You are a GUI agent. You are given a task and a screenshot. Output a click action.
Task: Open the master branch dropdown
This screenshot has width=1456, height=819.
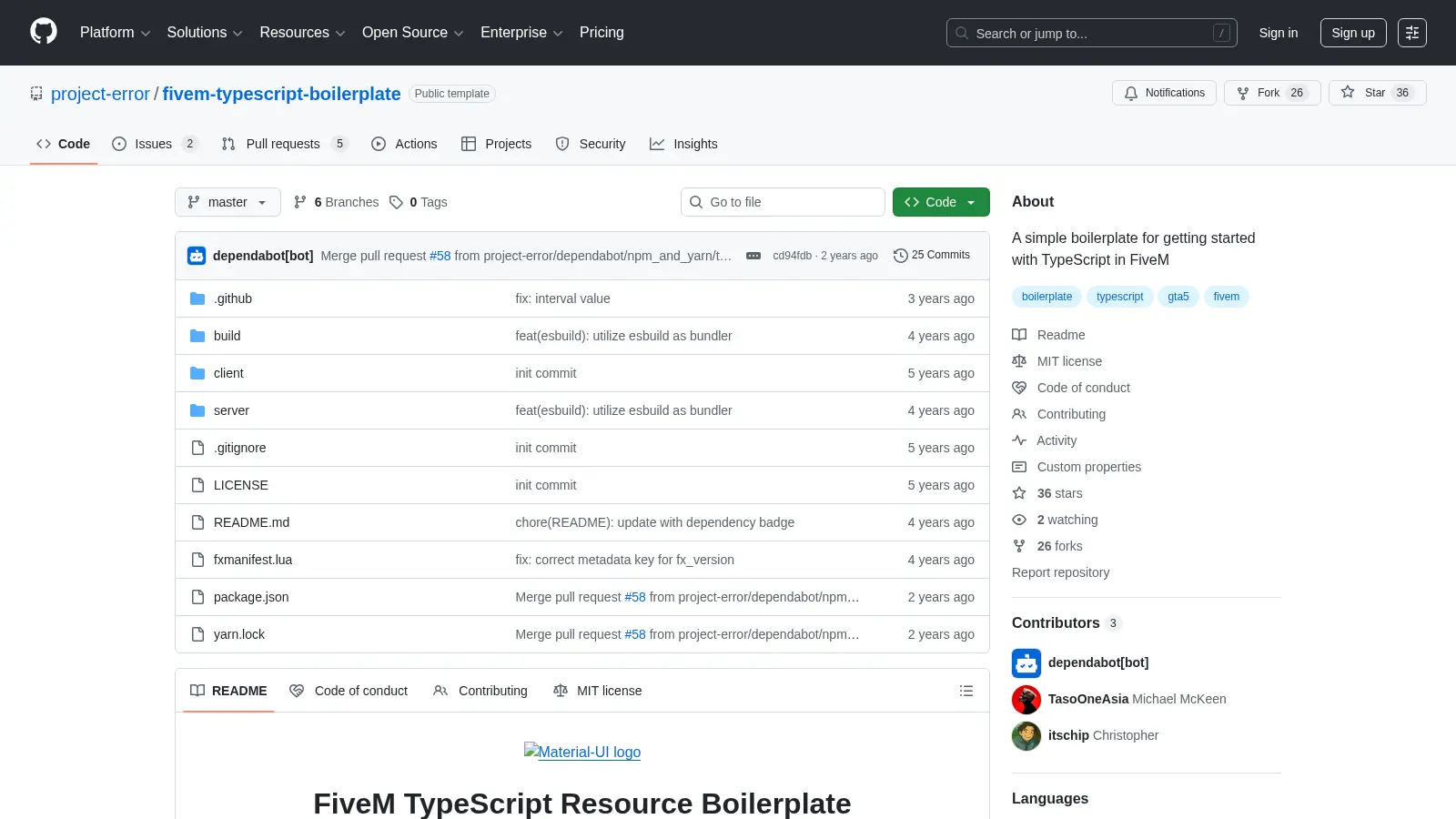click(x=227, y=202)
